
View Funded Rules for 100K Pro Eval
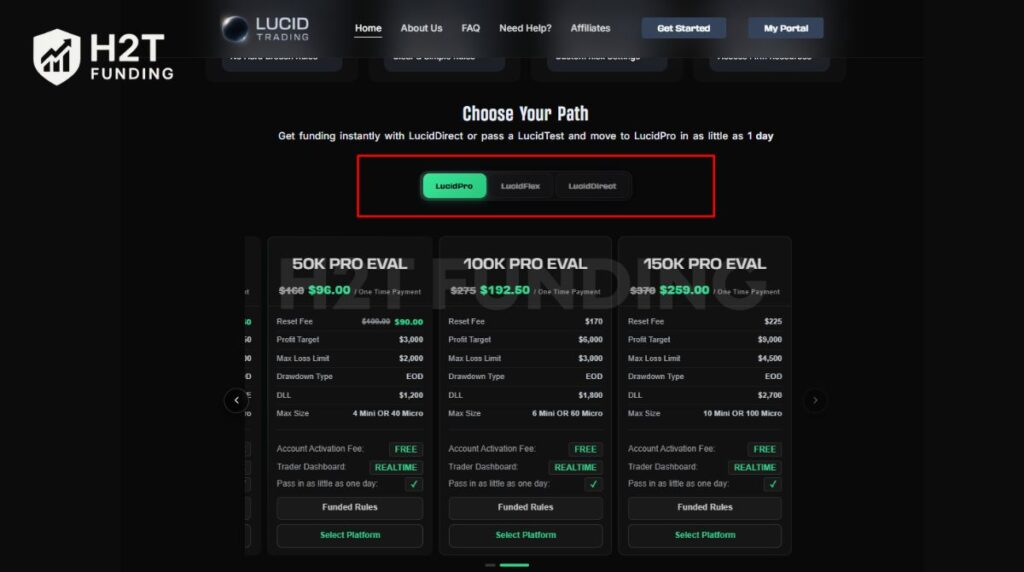526,507
